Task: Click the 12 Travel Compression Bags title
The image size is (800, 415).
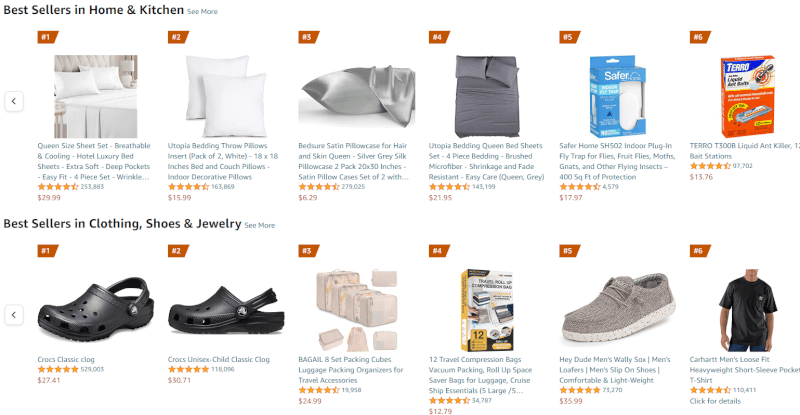Action: [x=480, y=375]
